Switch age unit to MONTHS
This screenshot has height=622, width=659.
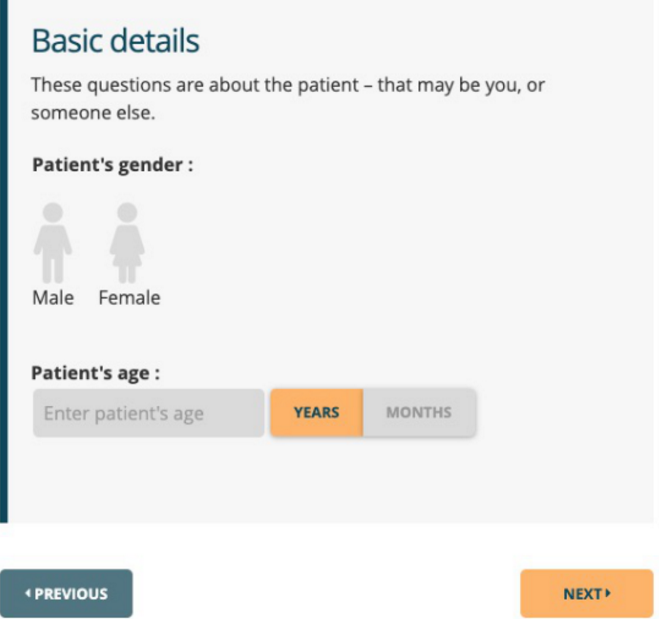419,413
